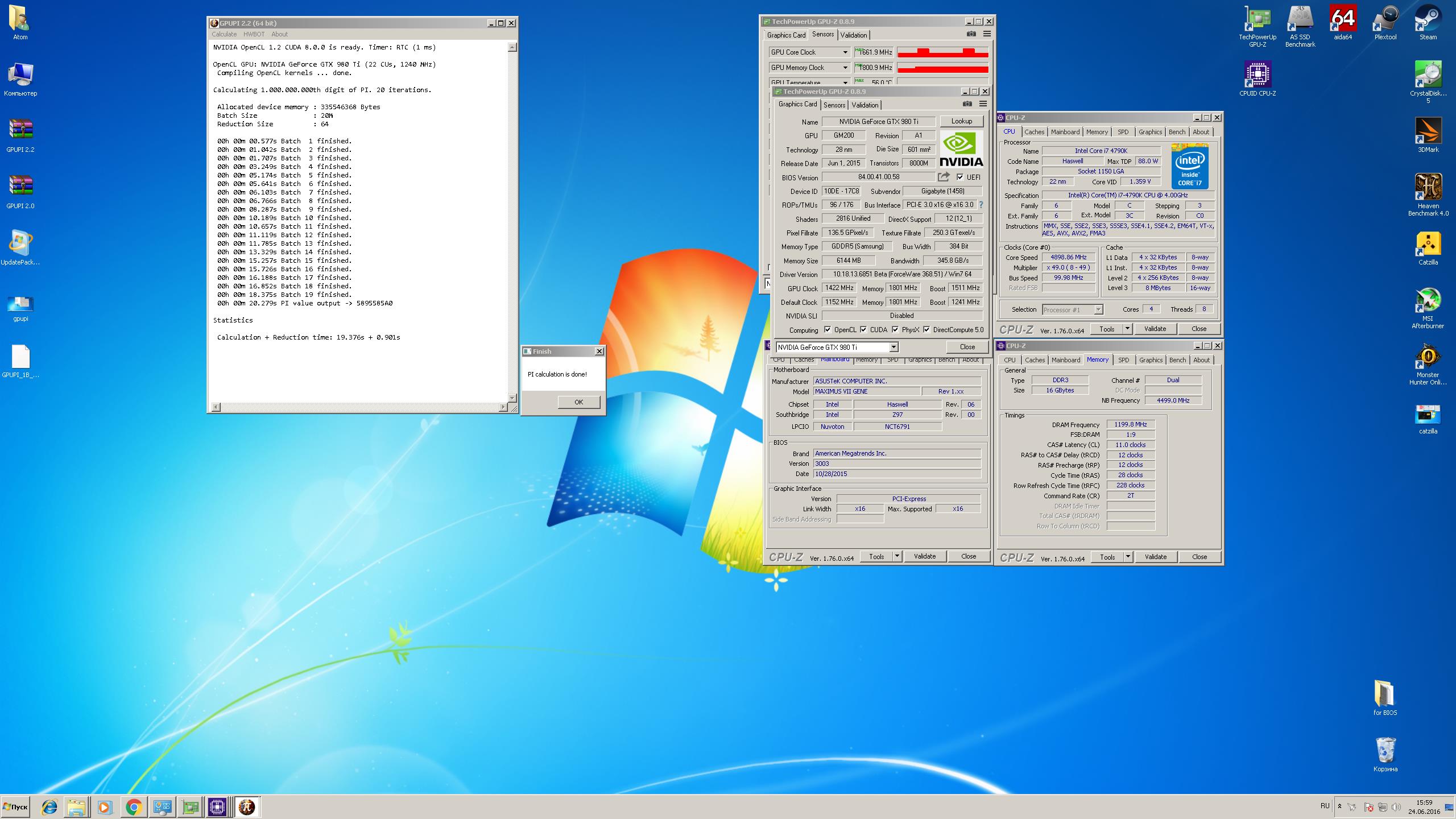Viewport: 1456px width, 819px height.
Task: Expand GPU Memory Clock sensor dropdown
Action: tap(845, 68)
